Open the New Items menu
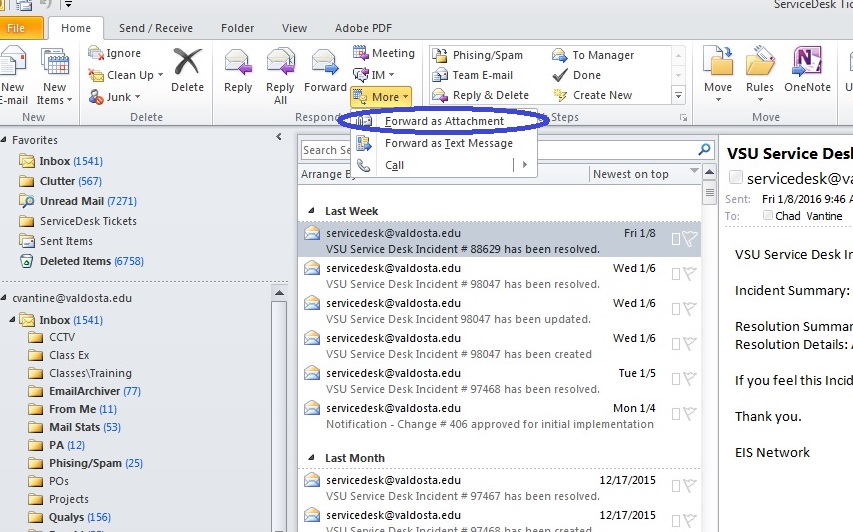853x532 pixels. [x=54, y=76]
